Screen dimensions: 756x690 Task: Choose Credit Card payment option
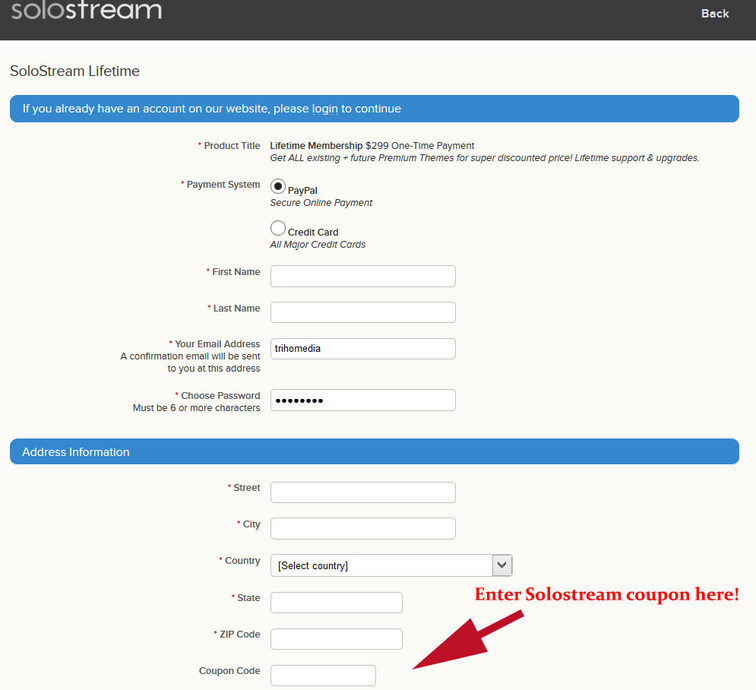(278, 228)
